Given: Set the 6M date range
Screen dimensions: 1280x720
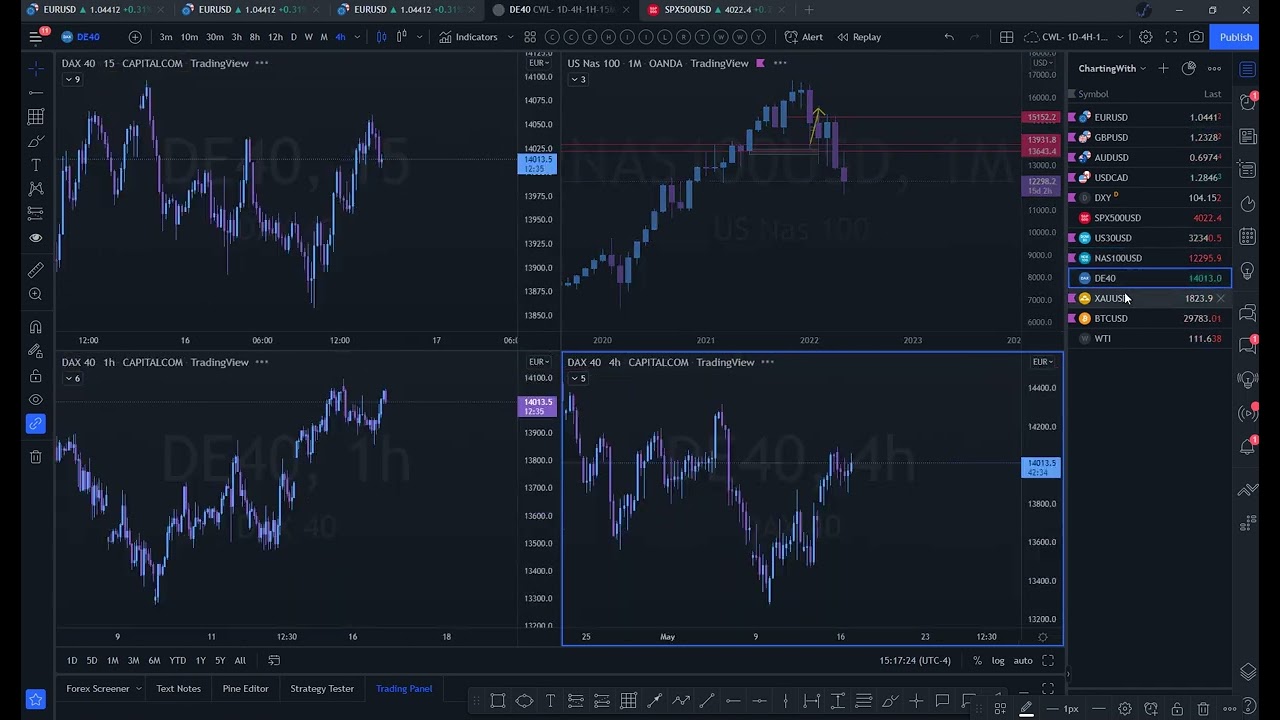Looking at the screenshot, I should point(154,660).
